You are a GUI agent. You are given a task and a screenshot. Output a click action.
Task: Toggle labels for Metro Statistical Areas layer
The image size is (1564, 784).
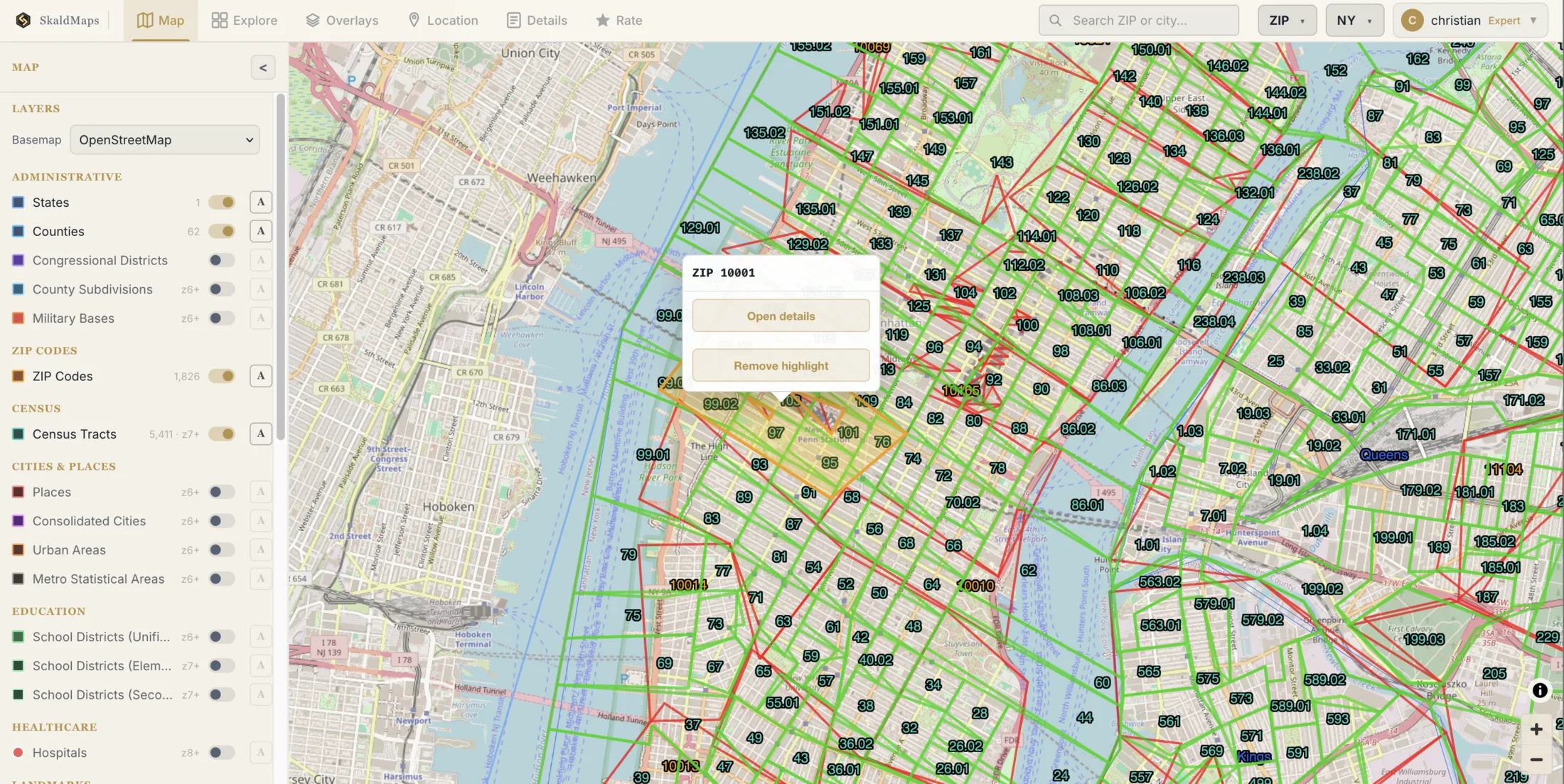pos(261,579)
